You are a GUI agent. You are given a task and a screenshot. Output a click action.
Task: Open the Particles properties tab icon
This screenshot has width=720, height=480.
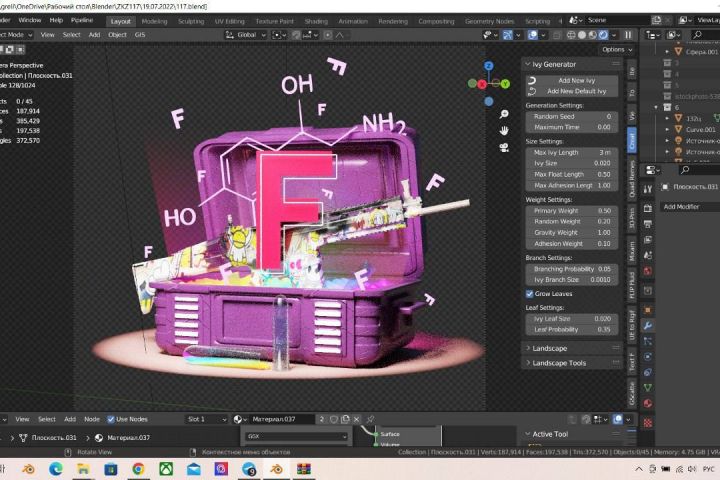pyautogui.click(x=647, y=341)
